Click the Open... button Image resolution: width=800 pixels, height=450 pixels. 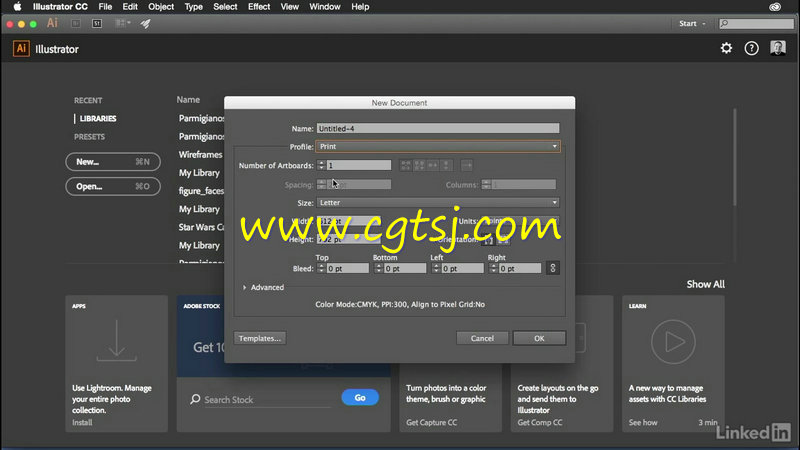[113, 186]
